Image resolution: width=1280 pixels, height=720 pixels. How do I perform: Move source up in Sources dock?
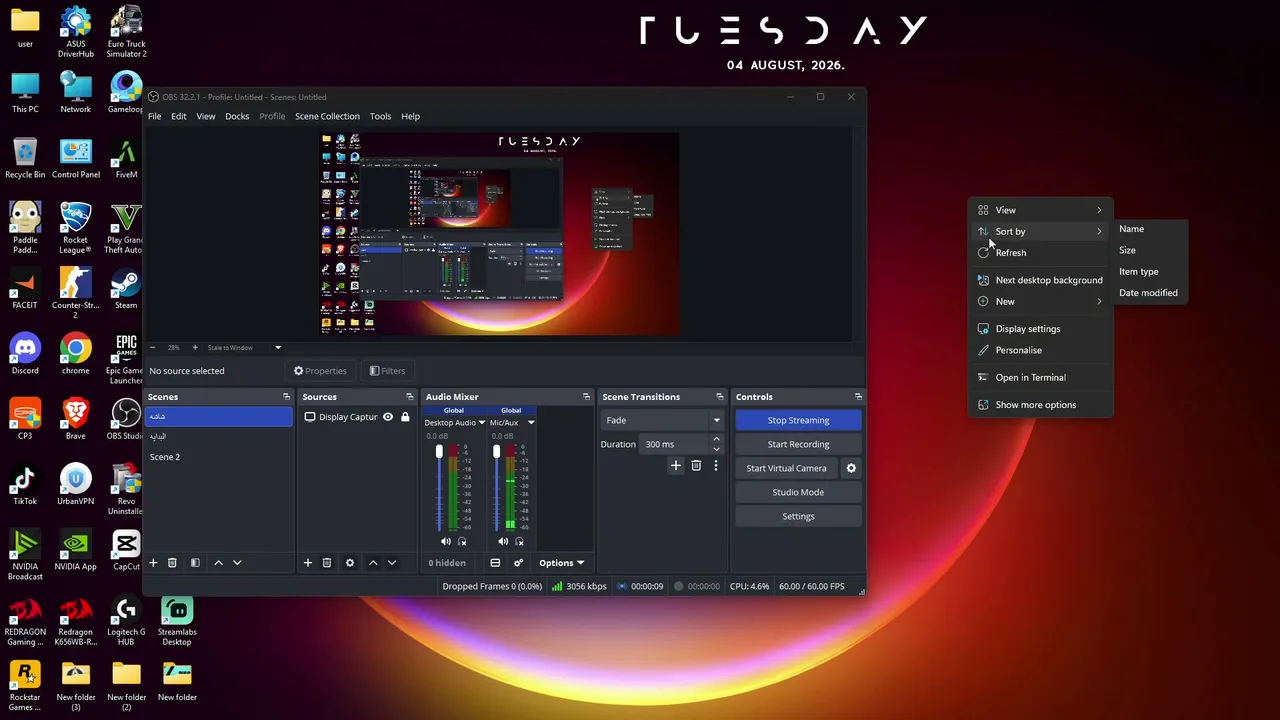373,563
